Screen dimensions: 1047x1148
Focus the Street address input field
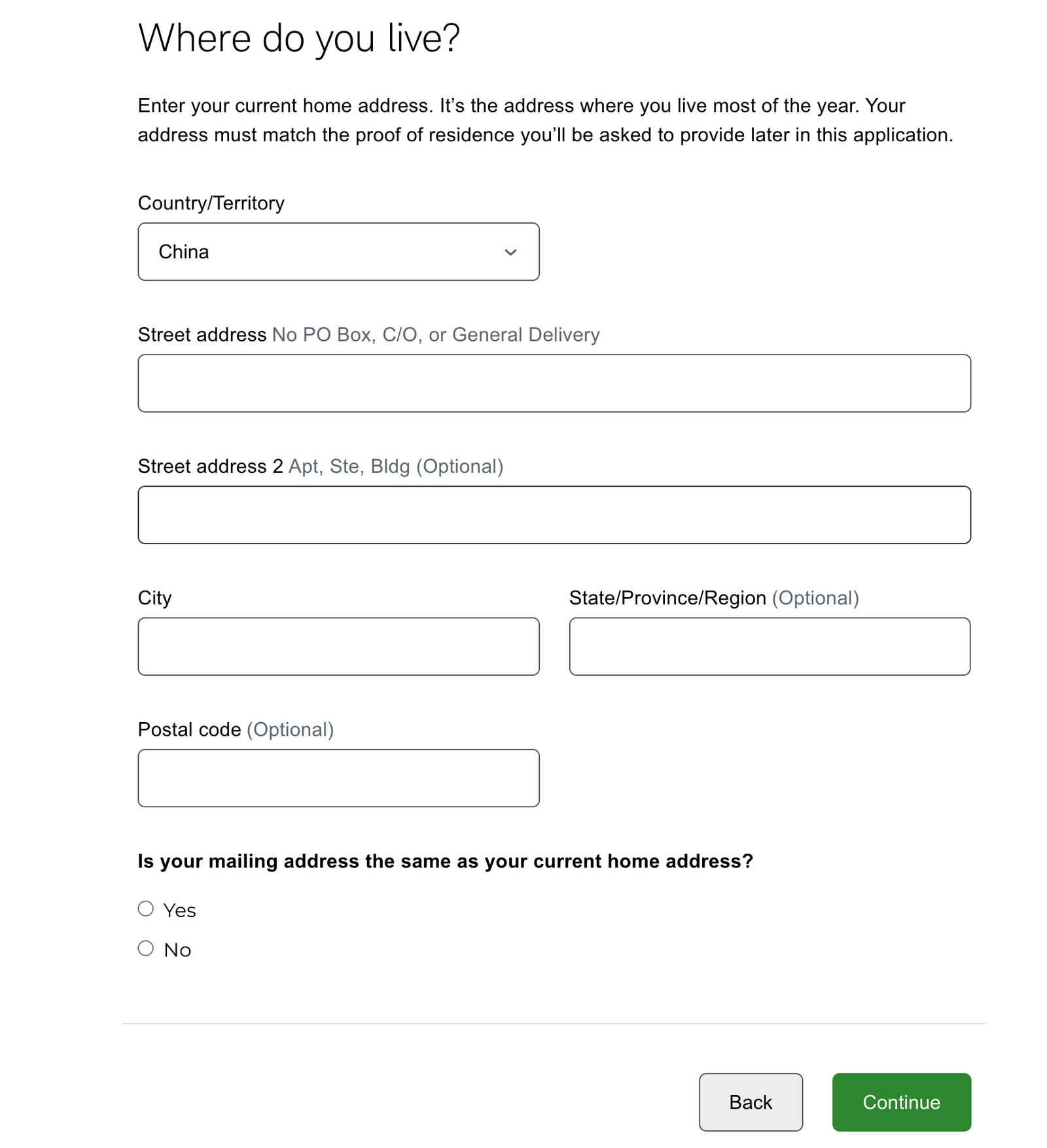(554, 383)
